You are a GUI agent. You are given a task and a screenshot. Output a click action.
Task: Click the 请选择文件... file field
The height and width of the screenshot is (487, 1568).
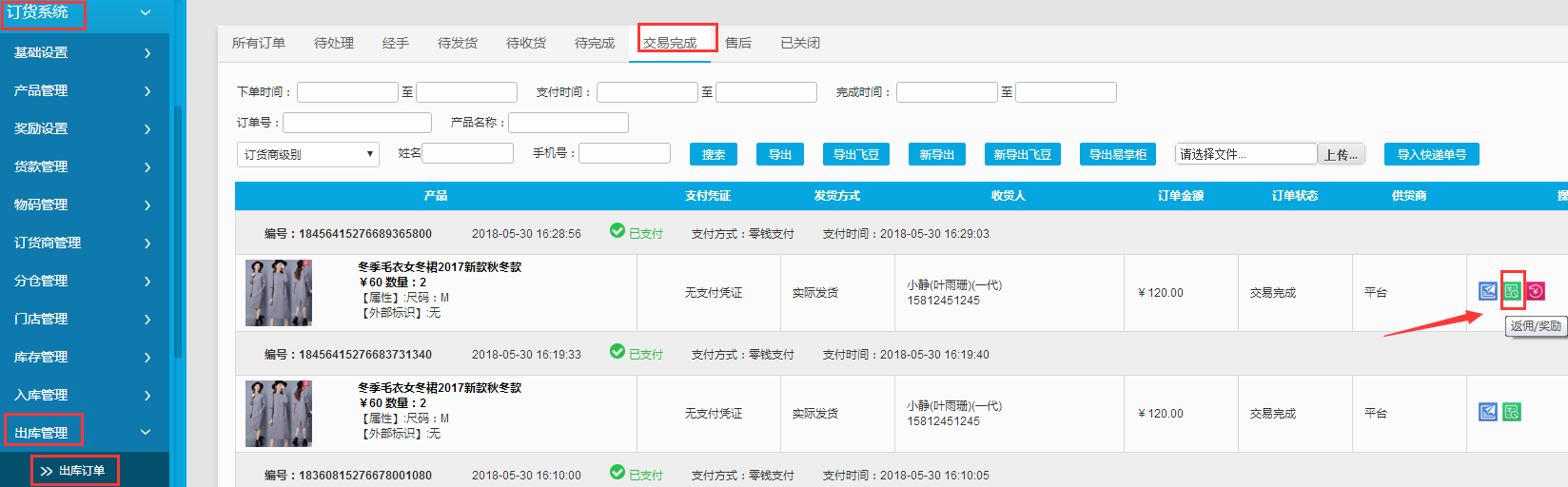tap(1246, 154)
